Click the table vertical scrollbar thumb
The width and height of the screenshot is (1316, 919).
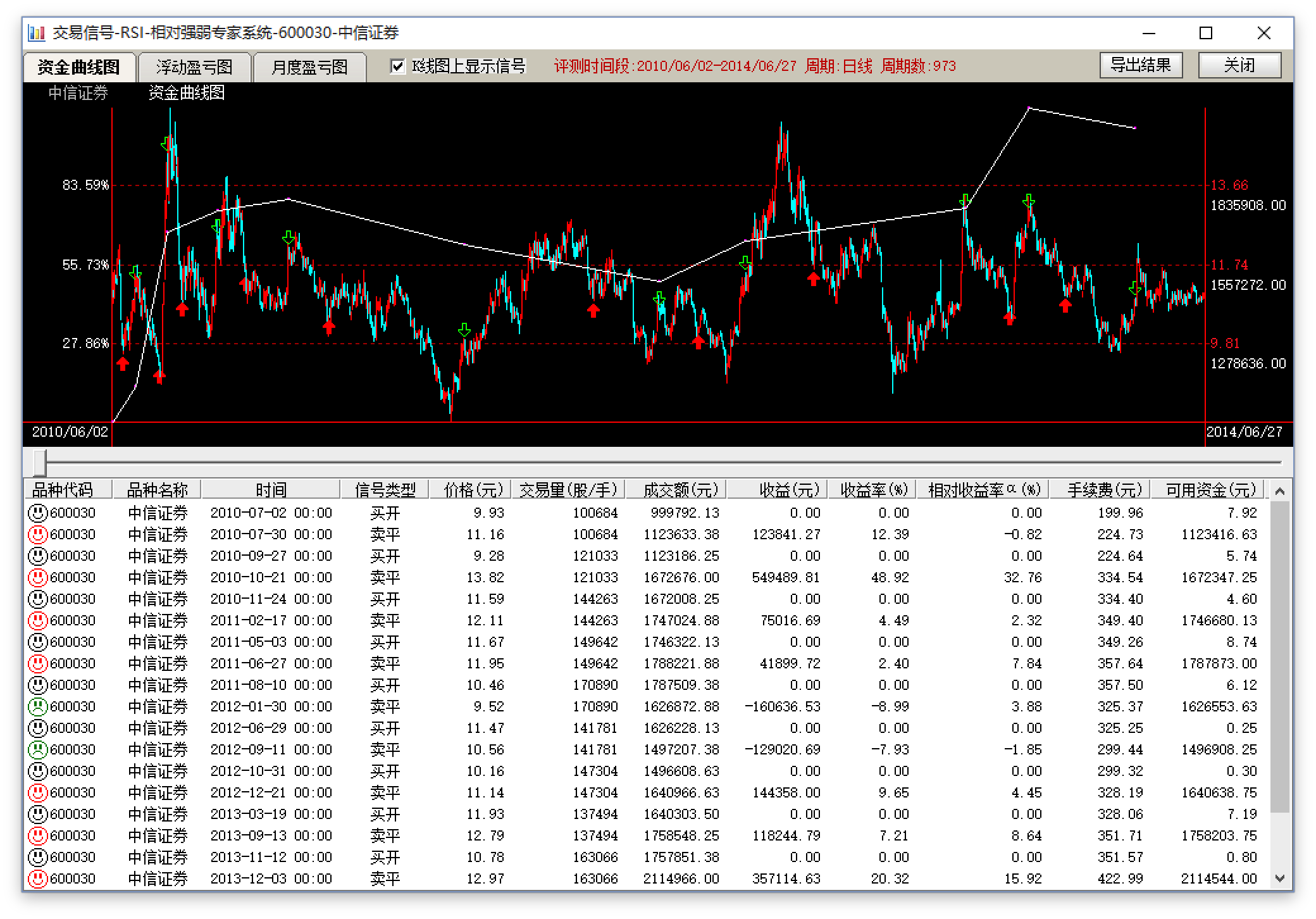point(1280,656)
